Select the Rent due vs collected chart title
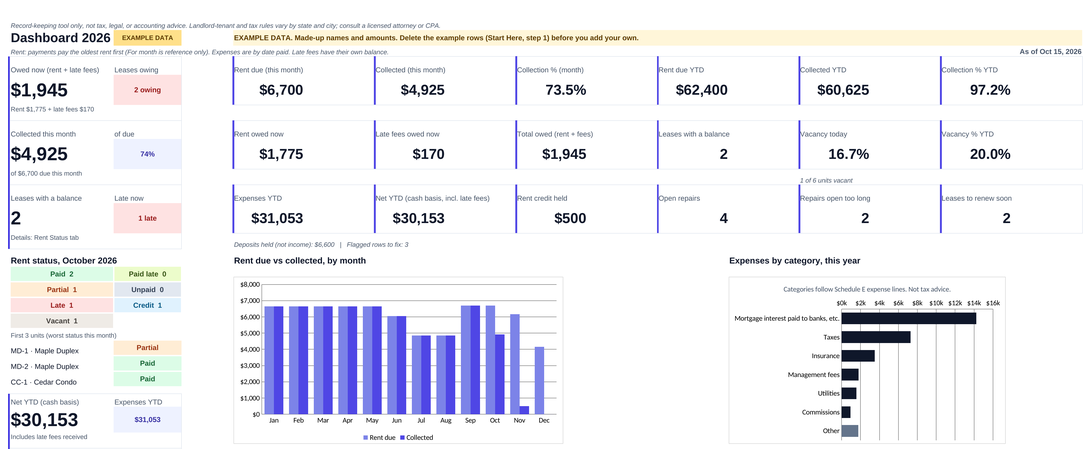Screen dimensions: 1091x472 point(300,261)
